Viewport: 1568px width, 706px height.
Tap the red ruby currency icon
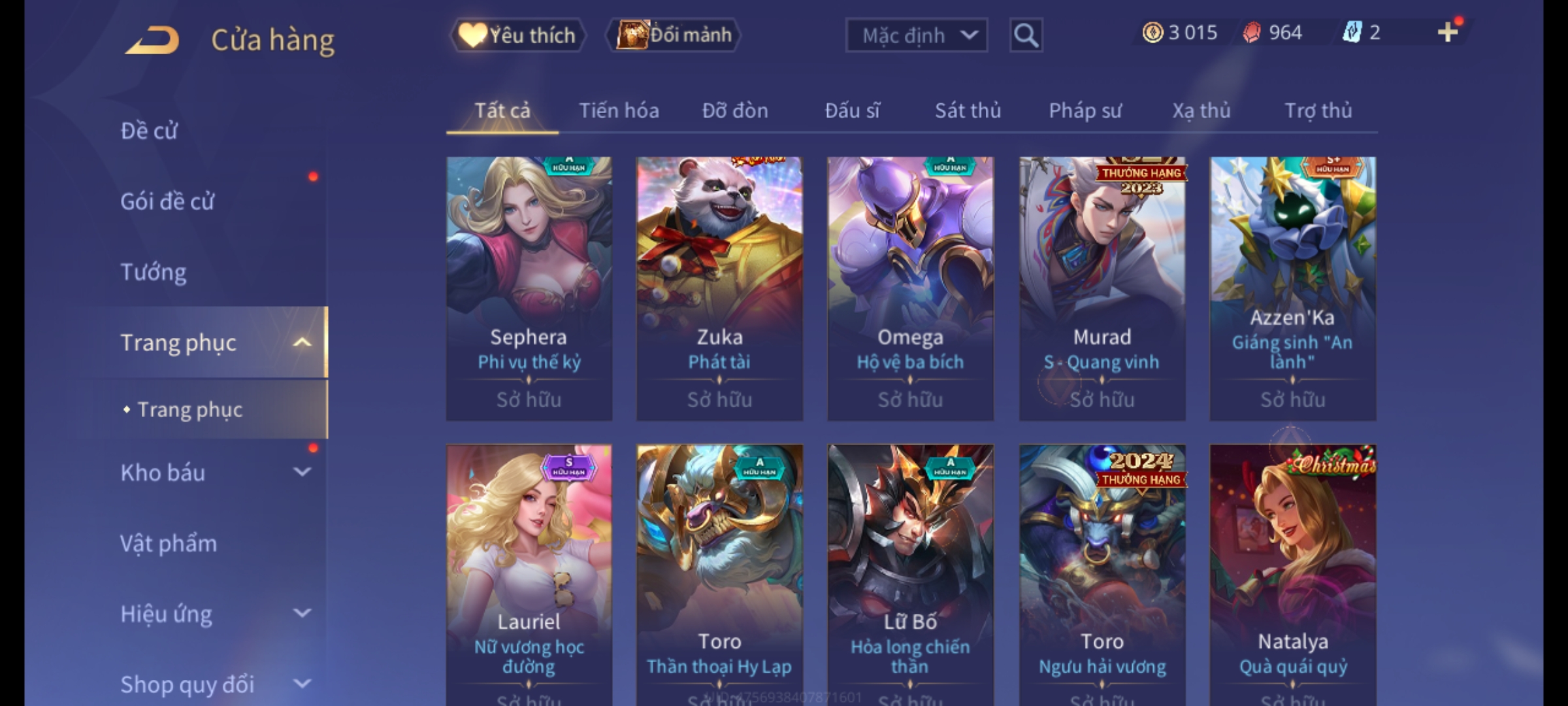click(1252, 33)
